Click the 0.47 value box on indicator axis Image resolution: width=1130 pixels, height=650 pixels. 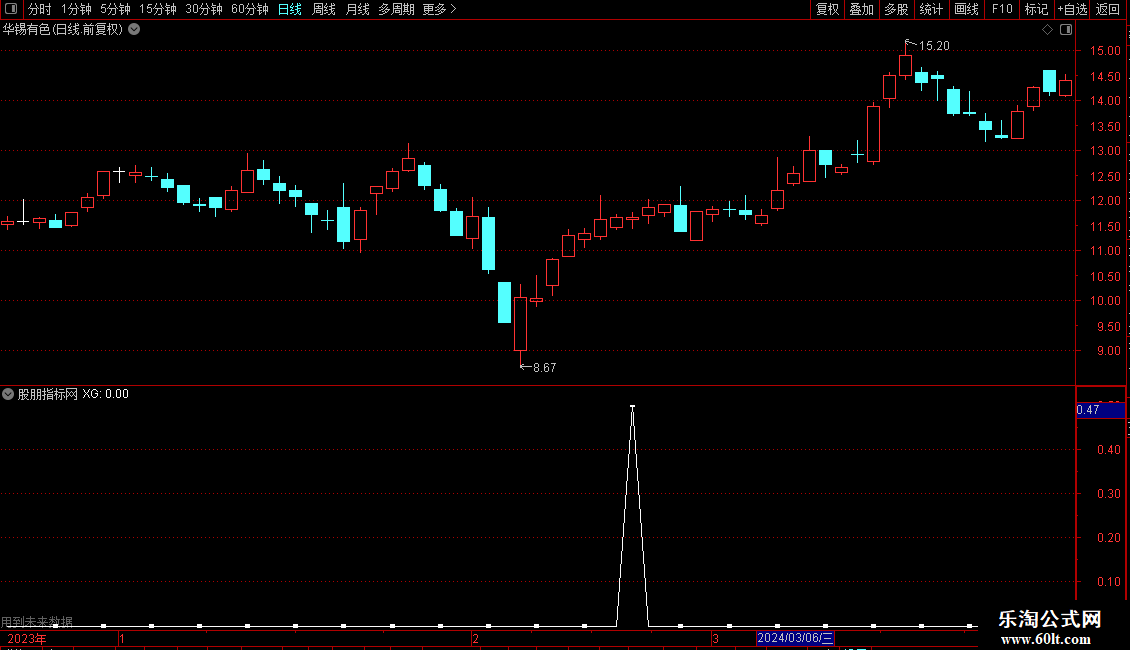pyautogui.click(x=1100, y=410)
